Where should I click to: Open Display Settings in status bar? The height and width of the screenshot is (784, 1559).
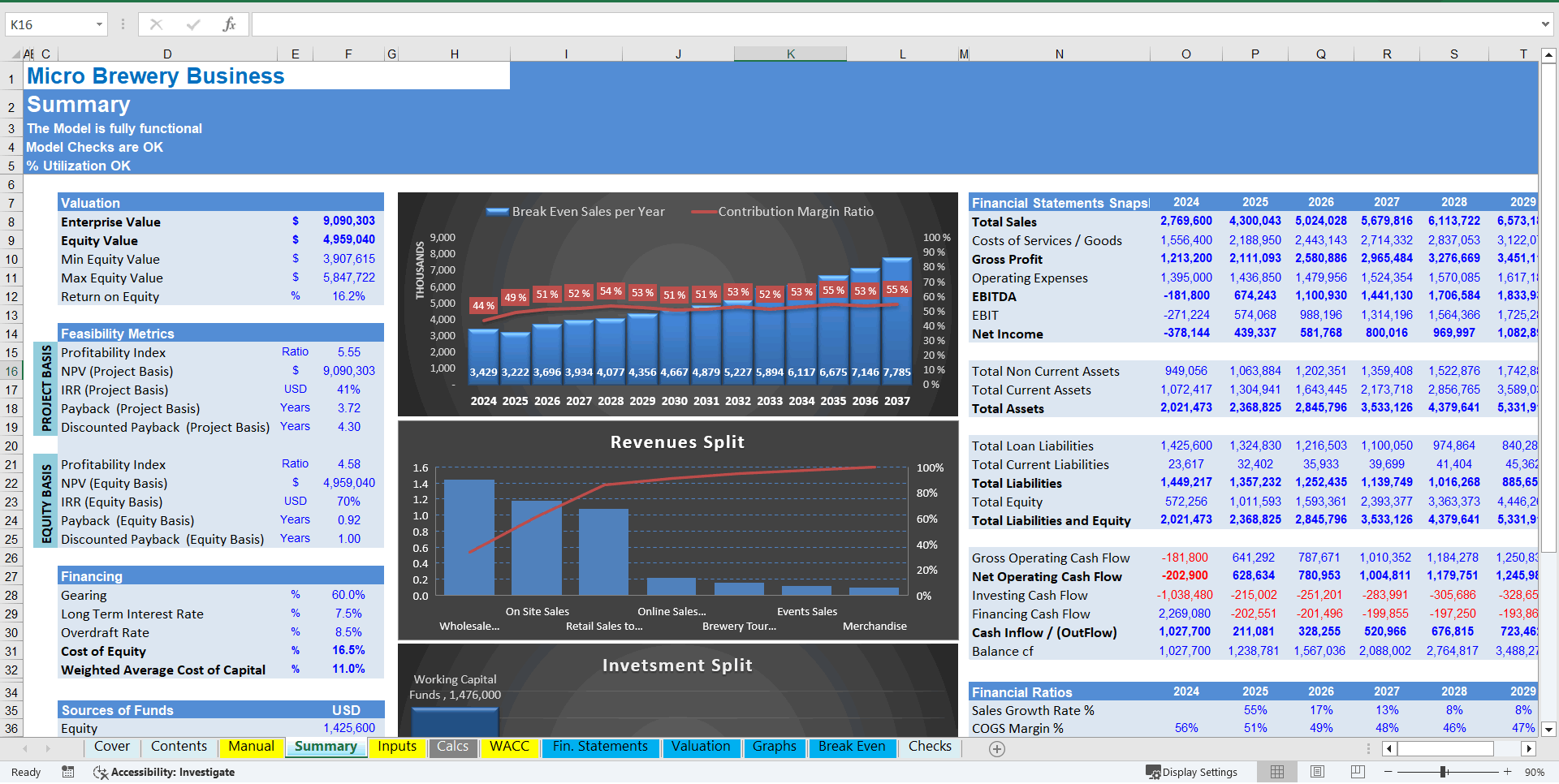pyautogui.click(x=1192, y=772)
